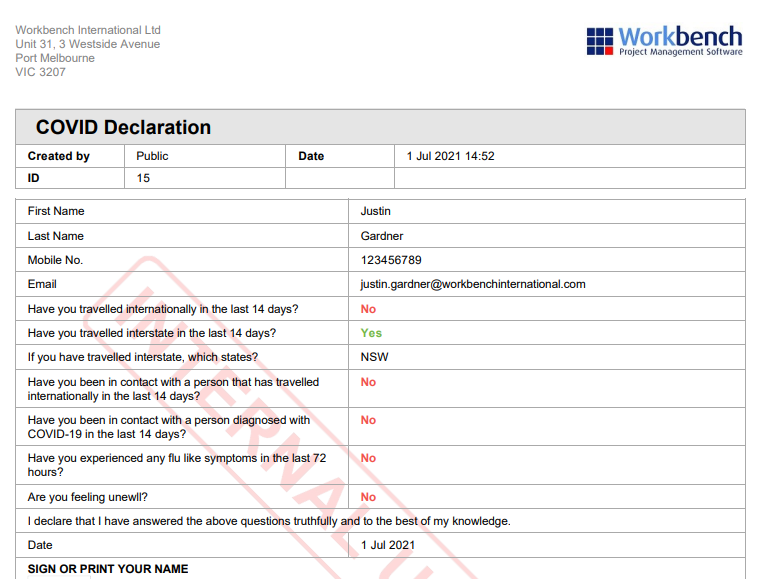Click "No" answer for travelled internationally question
This screenshot has width=761, height=579.
point(368,309)
